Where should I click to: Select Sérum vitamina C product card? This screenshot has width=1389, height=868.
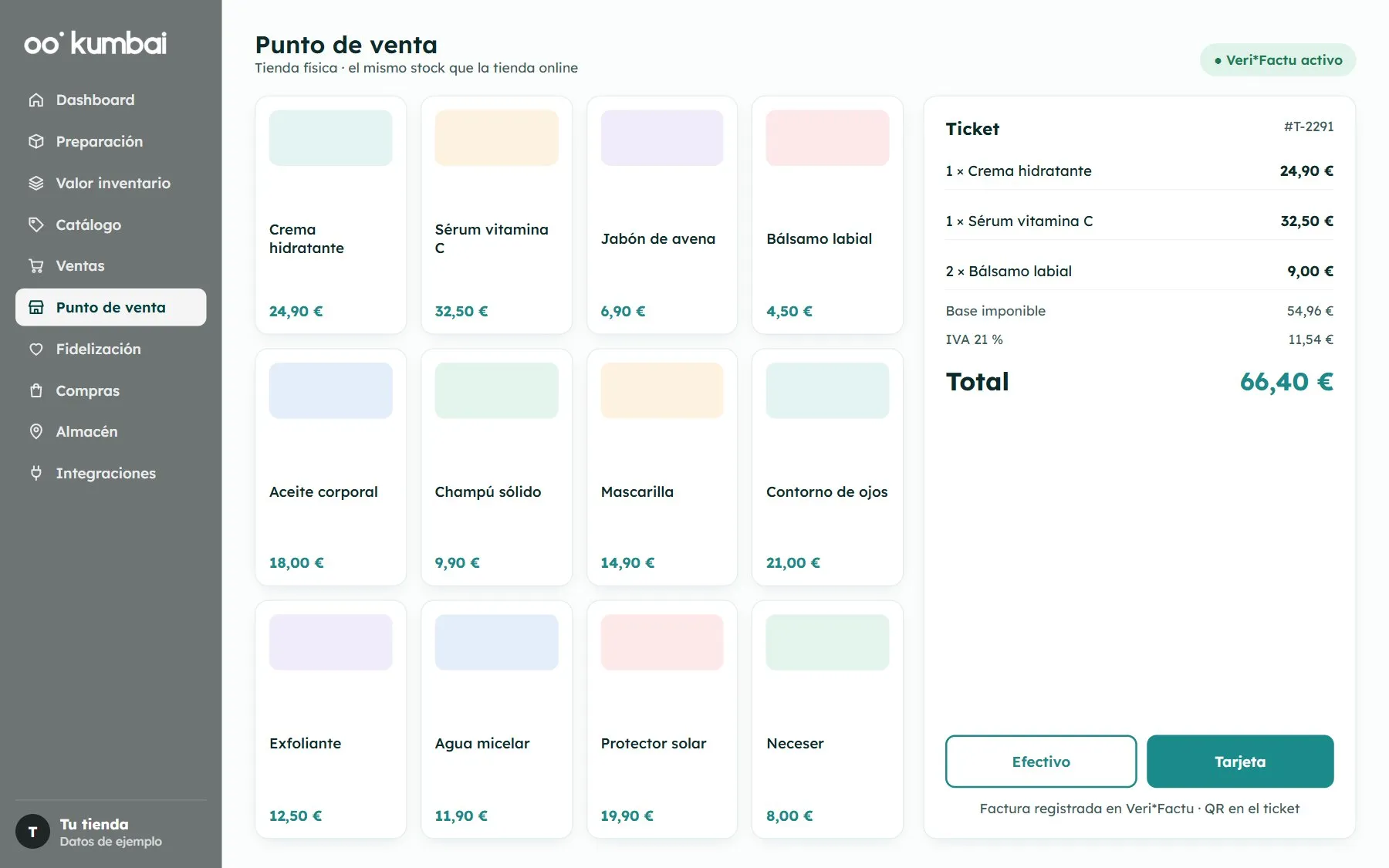click(496, 215)
